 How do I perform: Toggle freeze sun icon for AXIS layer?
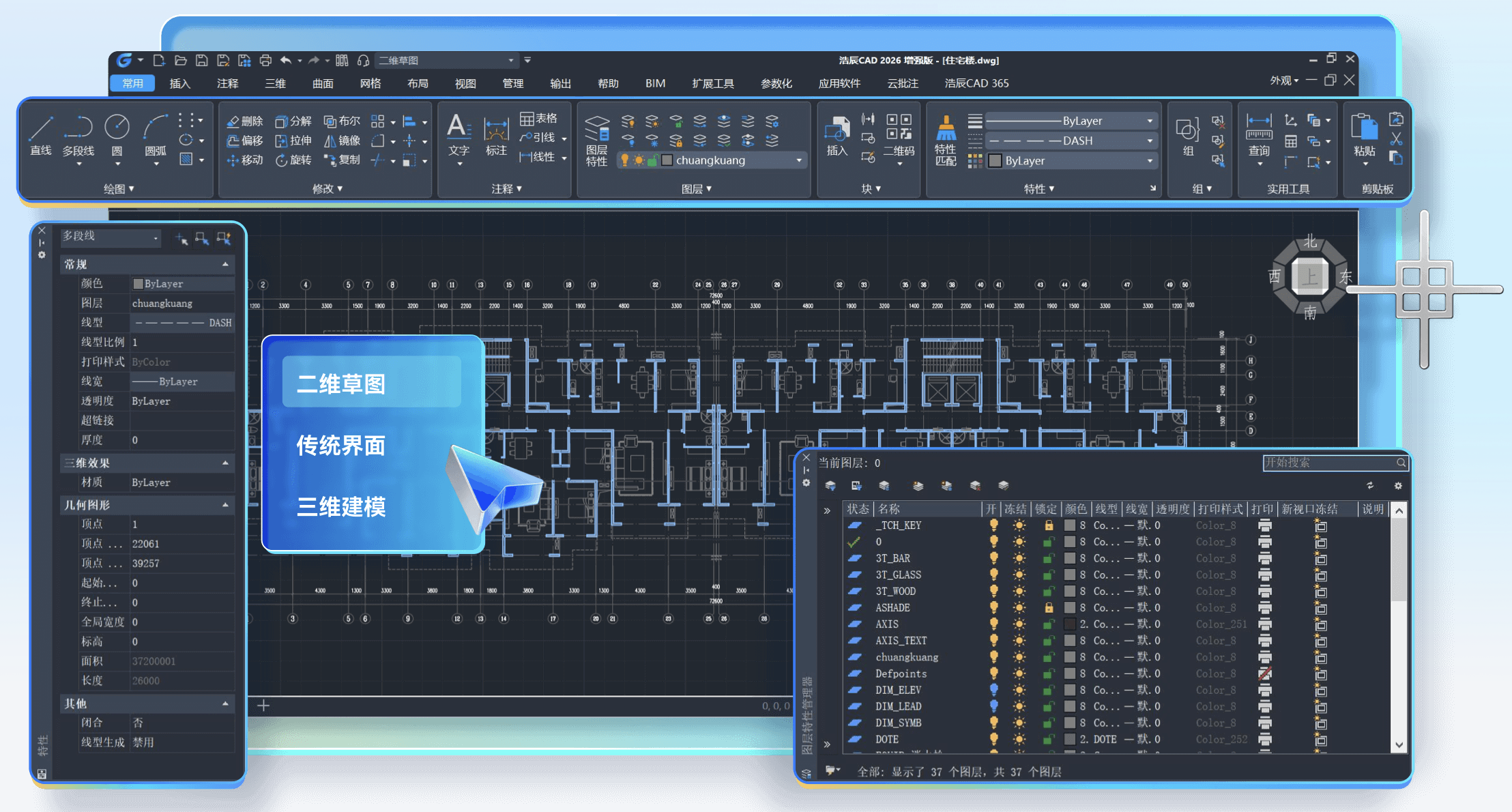tap(1019, 624)
